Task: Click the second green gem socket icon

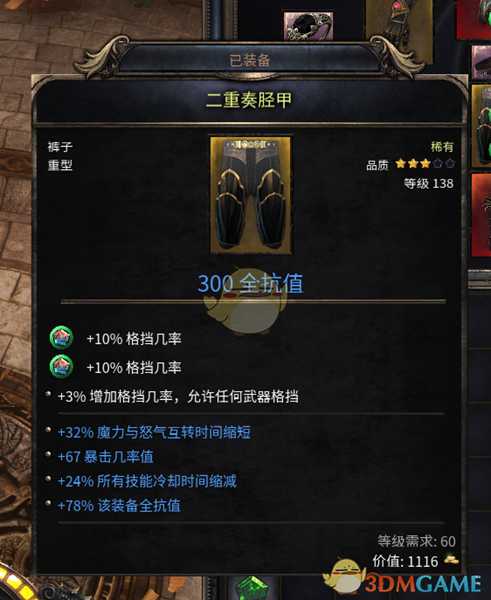Action: (62, 367)
